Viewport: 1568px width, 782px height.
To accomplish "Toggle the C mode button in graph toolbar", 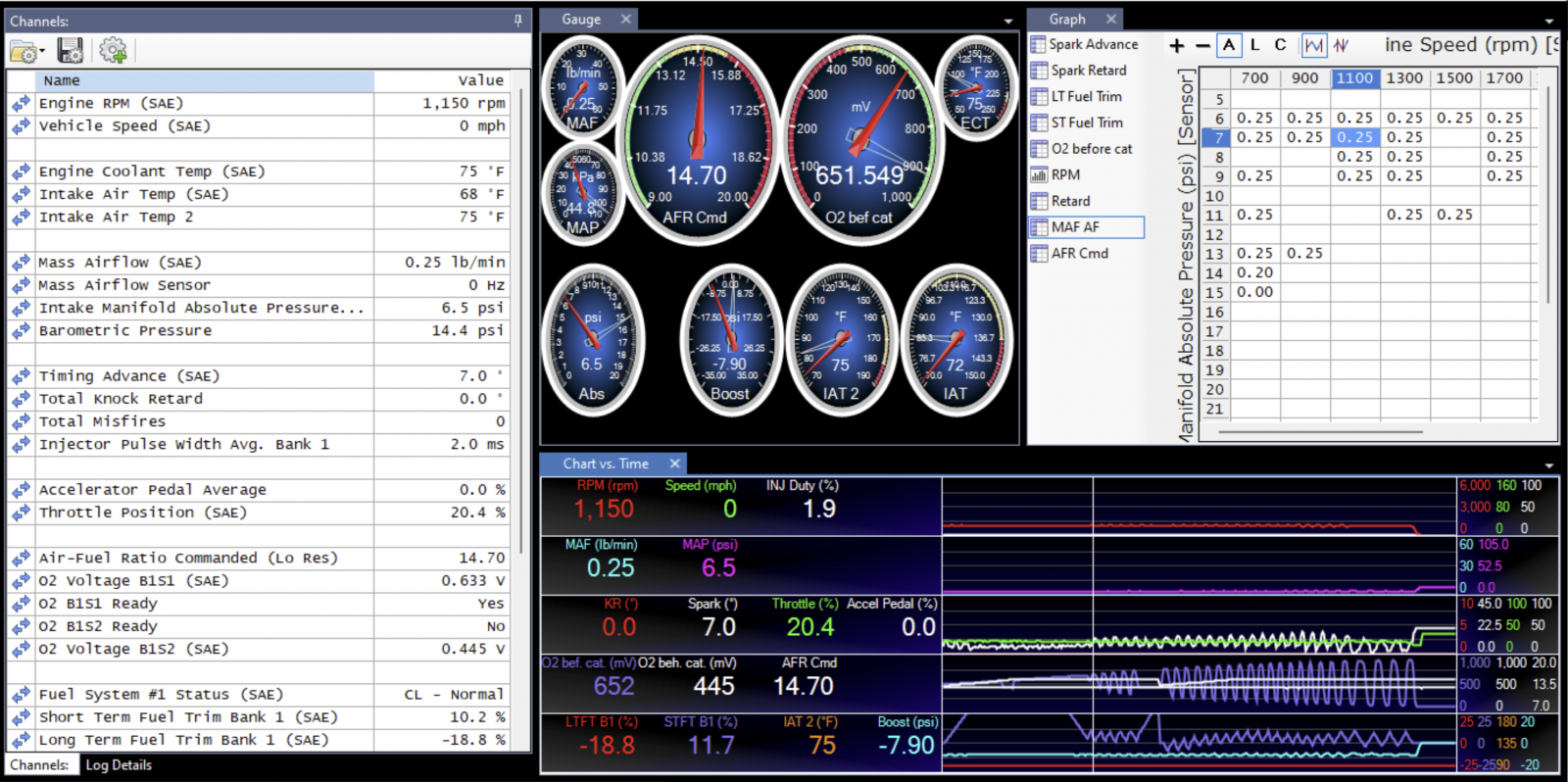I will [x=1280, y=45].
